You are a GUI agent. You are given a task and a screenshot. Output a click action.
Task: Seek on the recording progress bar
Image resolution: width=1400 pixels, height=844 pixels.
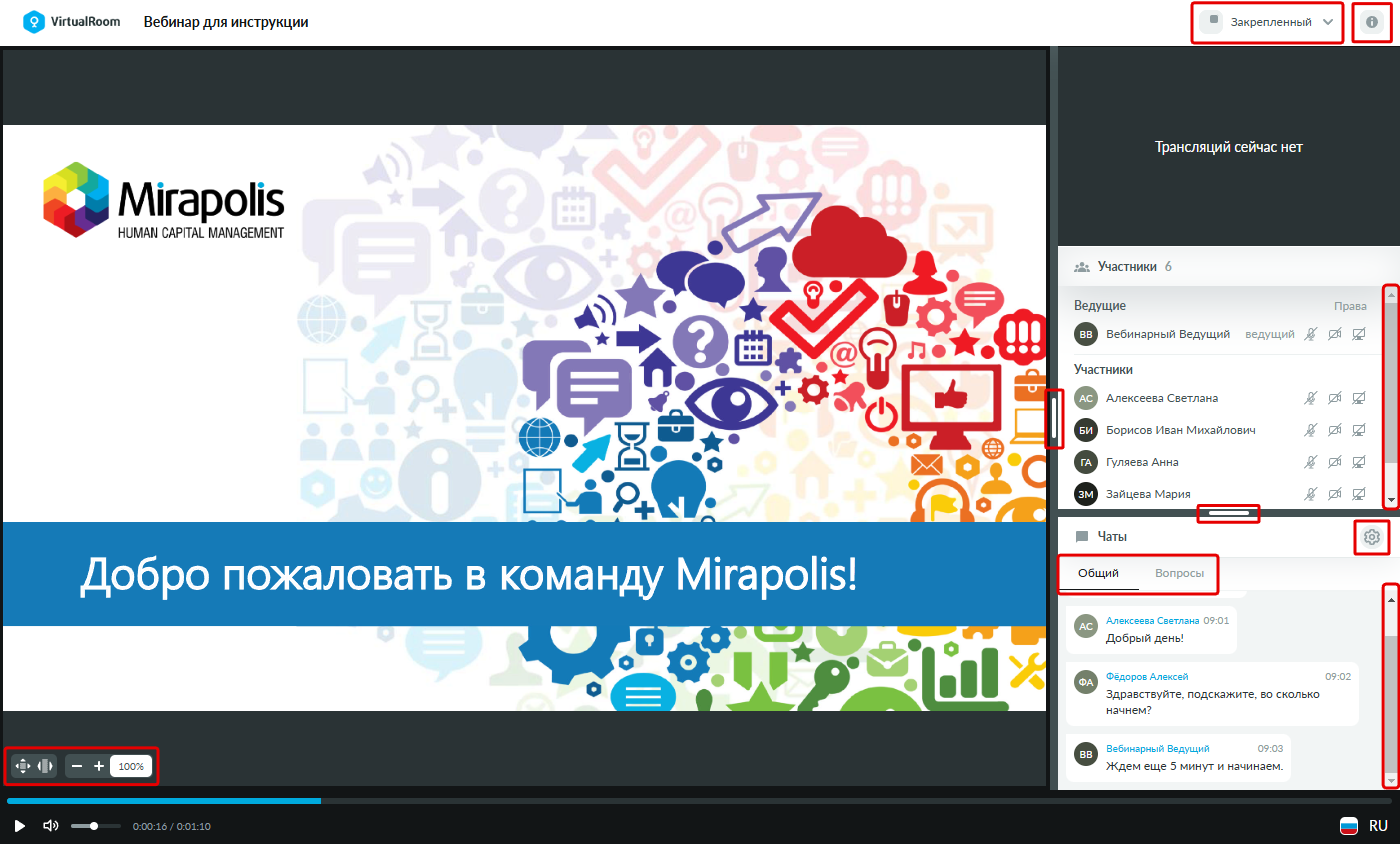pos(699,801)
